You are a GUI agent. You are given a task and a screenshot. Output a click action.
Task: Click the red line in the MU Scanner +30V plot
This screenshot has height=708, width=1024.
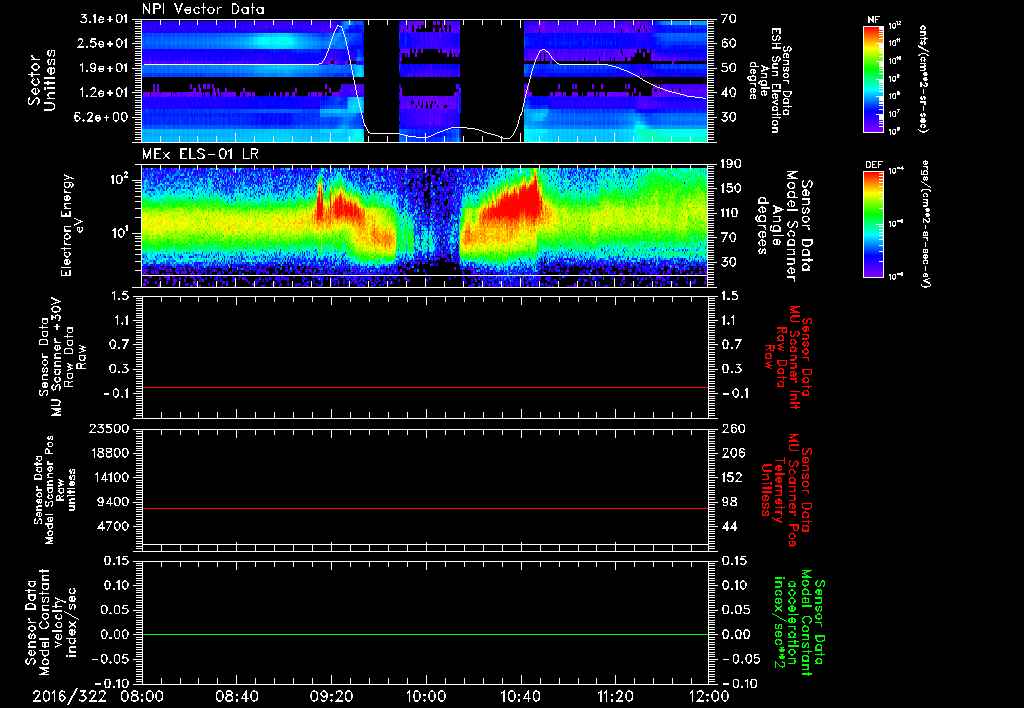pos(425,387)
